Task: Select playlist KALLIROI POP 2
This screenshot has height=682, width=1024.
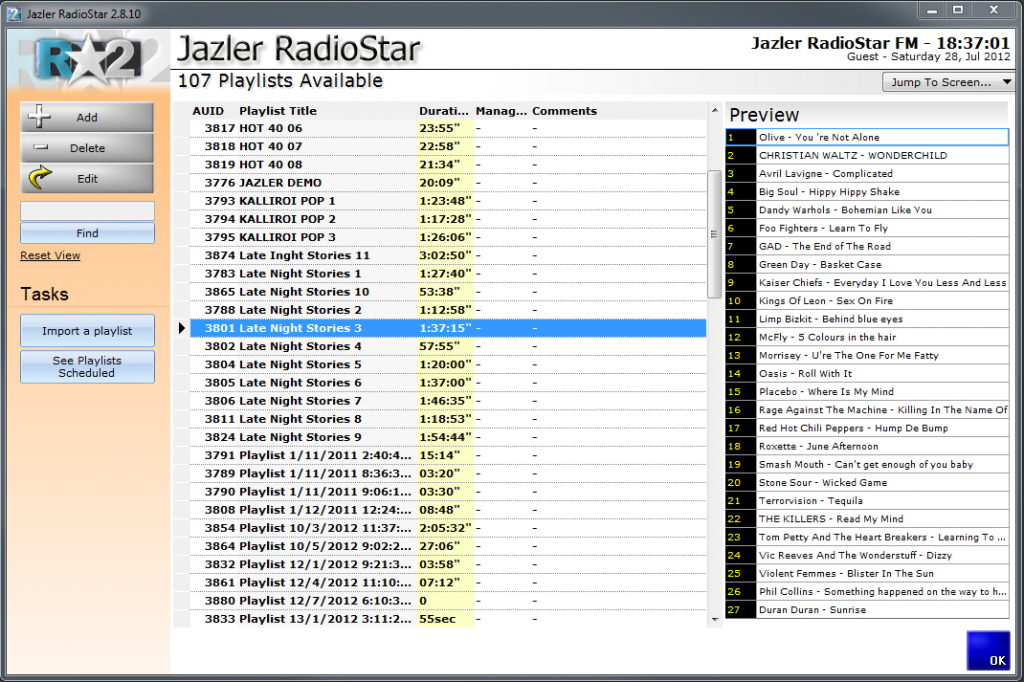Action: (x=448, y=219)
